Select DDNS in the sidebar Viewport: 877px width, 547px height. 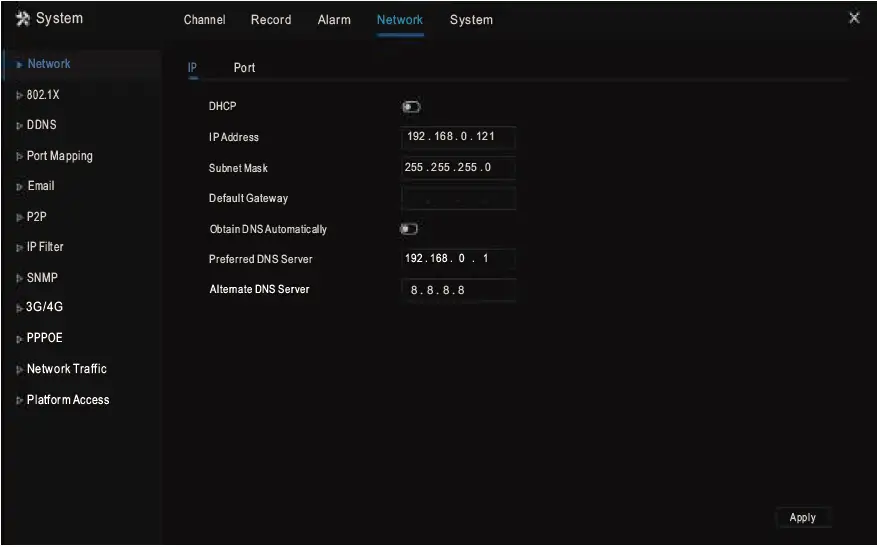coord(41,125)
